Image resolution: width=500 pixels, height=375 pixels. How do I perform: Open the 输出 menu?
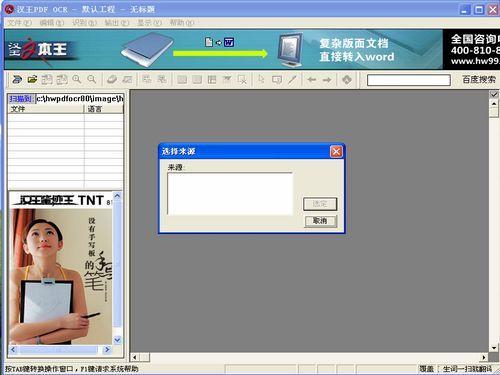117,23
